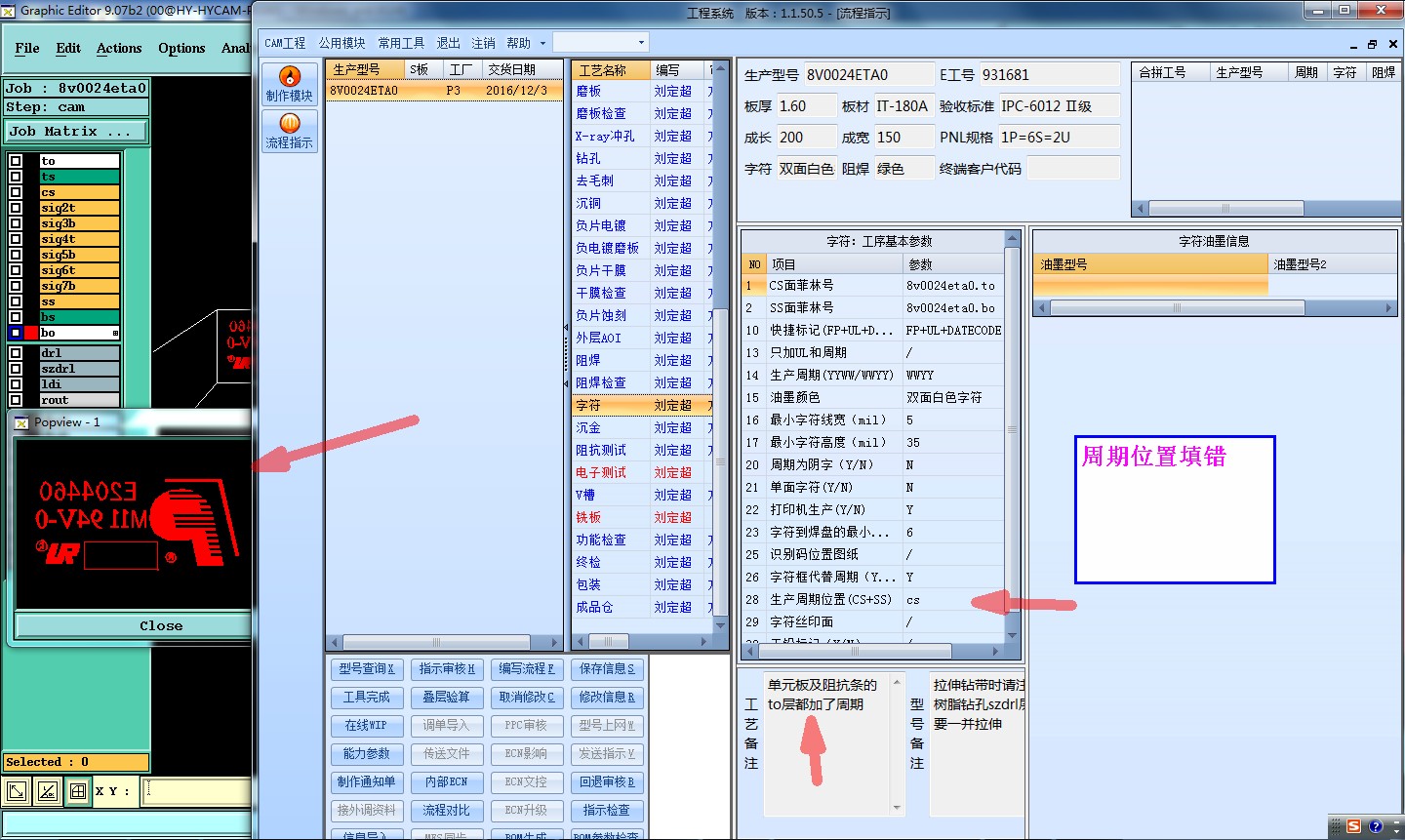Select the 电子测试 process row
The width and height of the screenshot is (1405, 840).
[x=644, y=472]
